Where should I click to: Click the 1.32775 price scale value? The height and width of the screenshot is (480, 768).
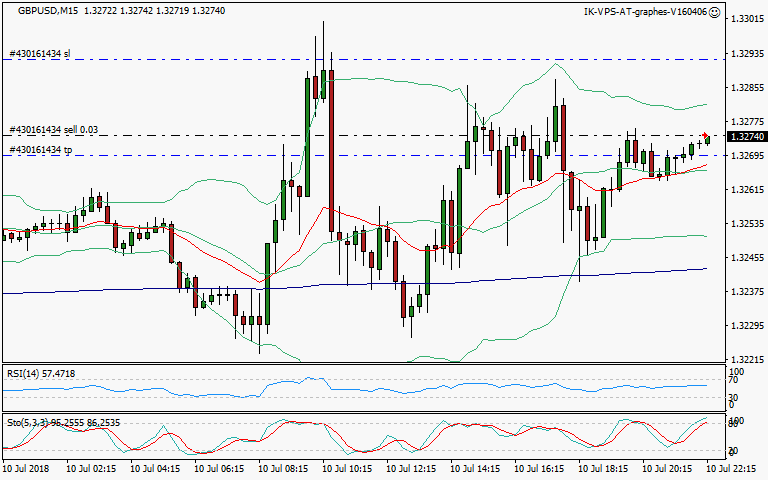pyautogui.click(x=747, y=121)
